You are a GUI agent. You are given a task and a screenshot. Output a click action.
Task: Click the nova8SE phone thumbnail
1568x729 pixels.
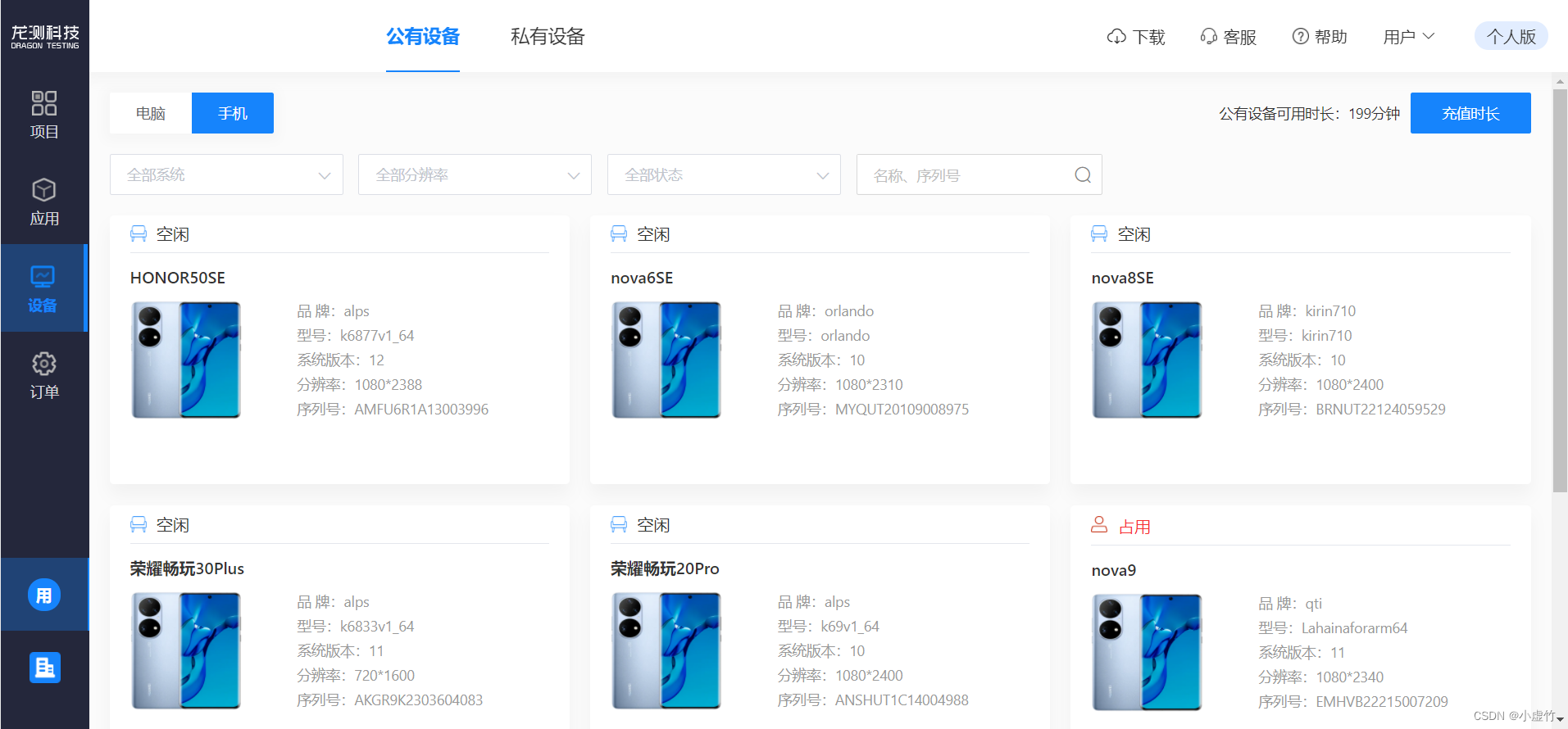[x=1147, y=360]
